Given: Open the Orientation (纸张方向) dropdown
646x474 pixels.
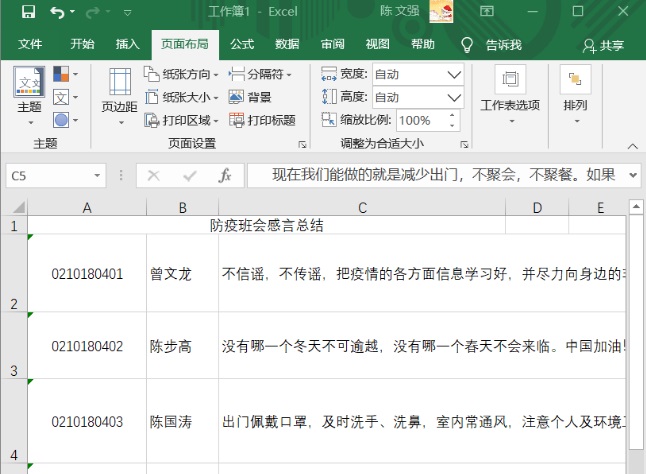Looking at the screenshot, I should click(x=180, y=74).
